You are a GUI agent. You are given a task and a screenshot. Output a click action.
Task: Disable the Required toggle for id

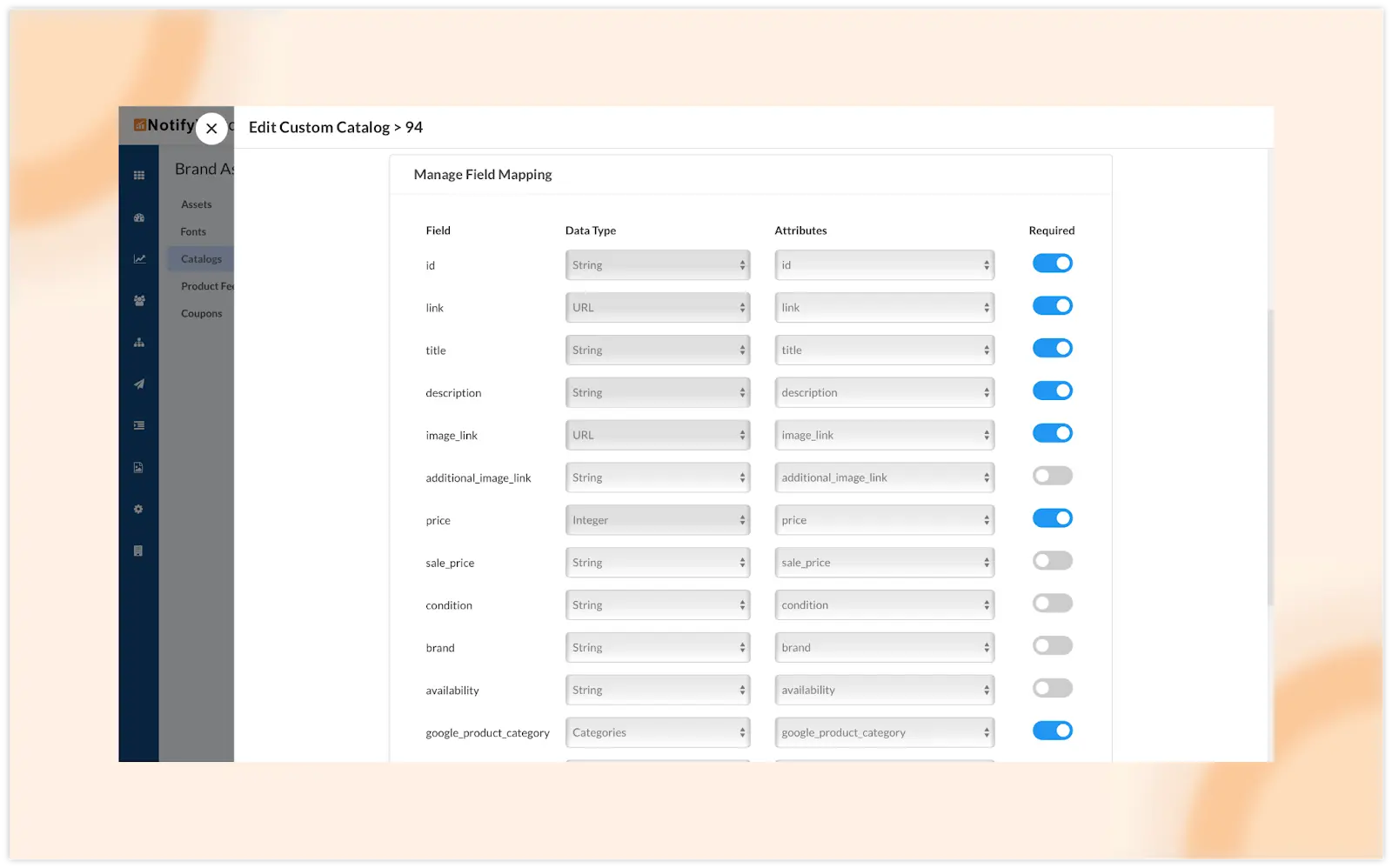pyautogui.click(x=1052, y=264)
